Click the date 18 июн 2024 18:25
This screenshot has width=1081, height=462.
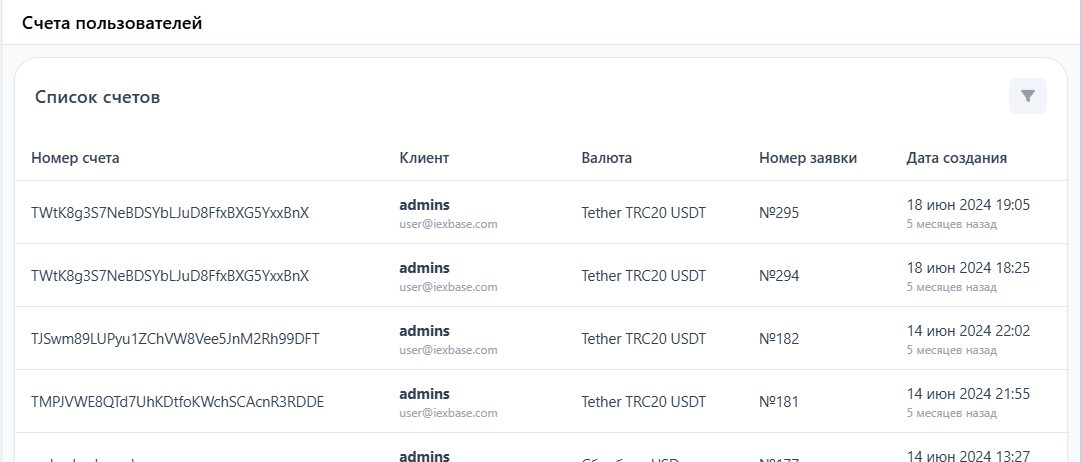(967, 268)
